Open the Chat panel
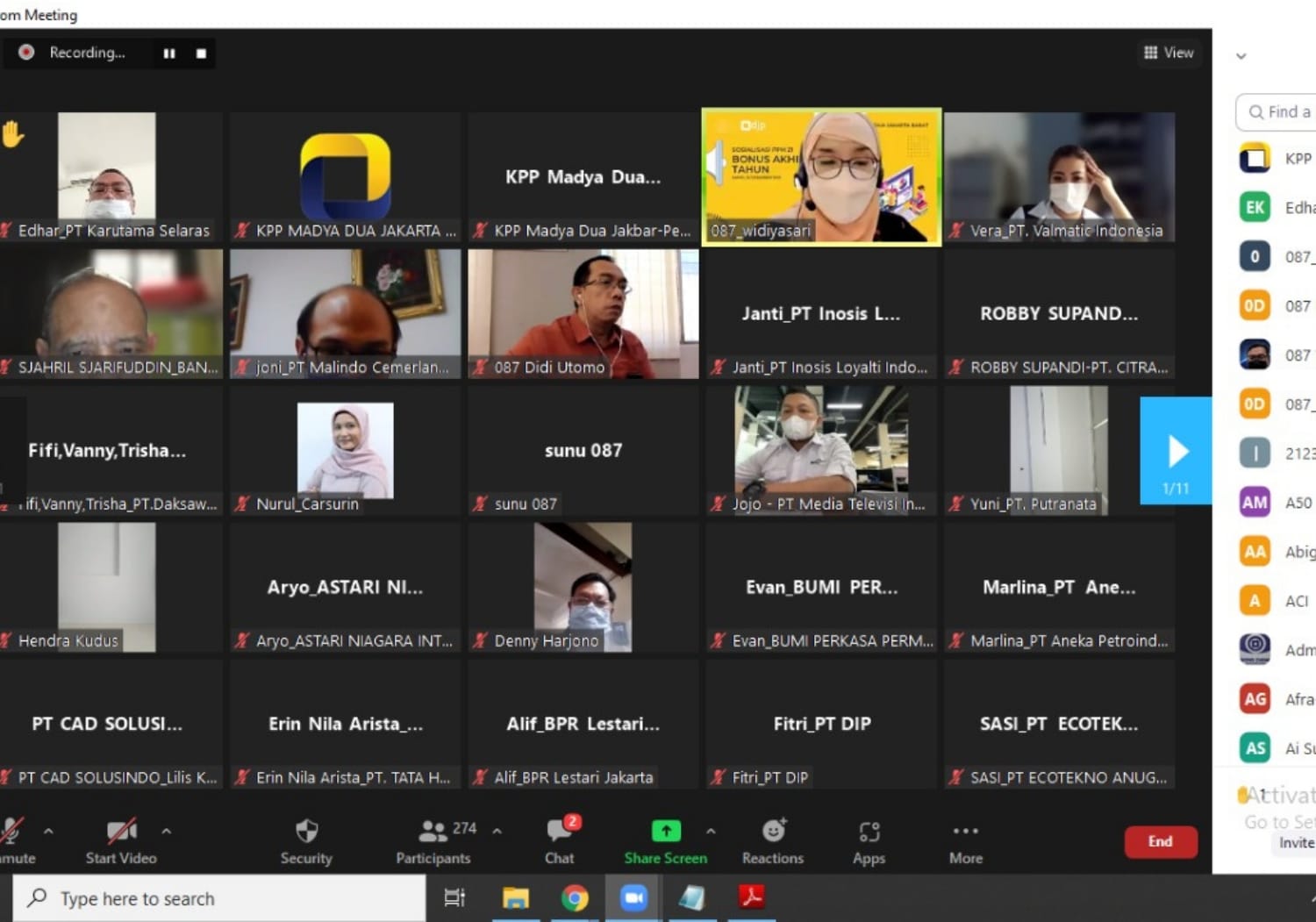Screen dimensions: 1316x922 pos(559,832)
